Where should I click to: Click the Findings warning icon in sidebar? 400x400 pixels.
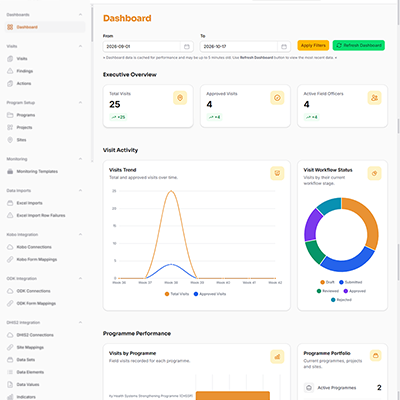[10, 71]
